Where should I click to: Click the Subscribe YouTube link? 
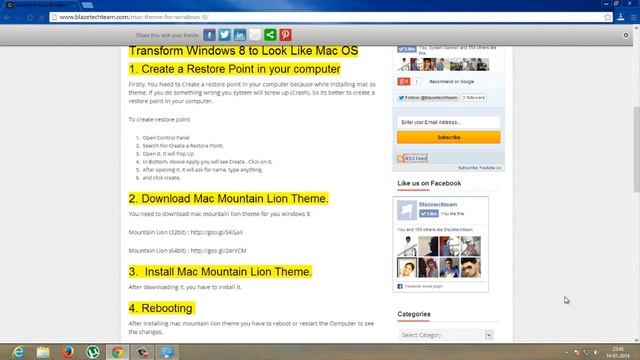point(480,168)
